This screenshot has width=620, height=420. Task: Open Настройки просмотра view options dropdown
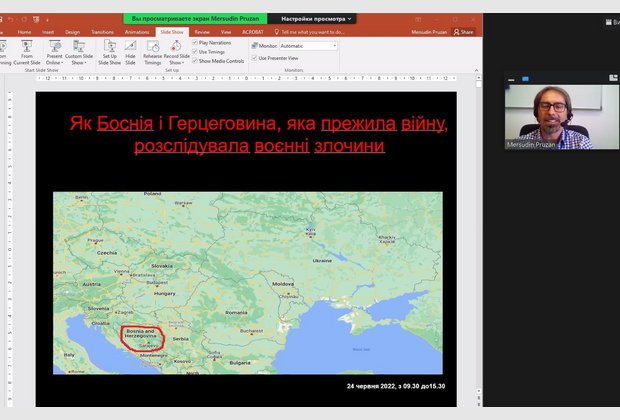[317, 18]
